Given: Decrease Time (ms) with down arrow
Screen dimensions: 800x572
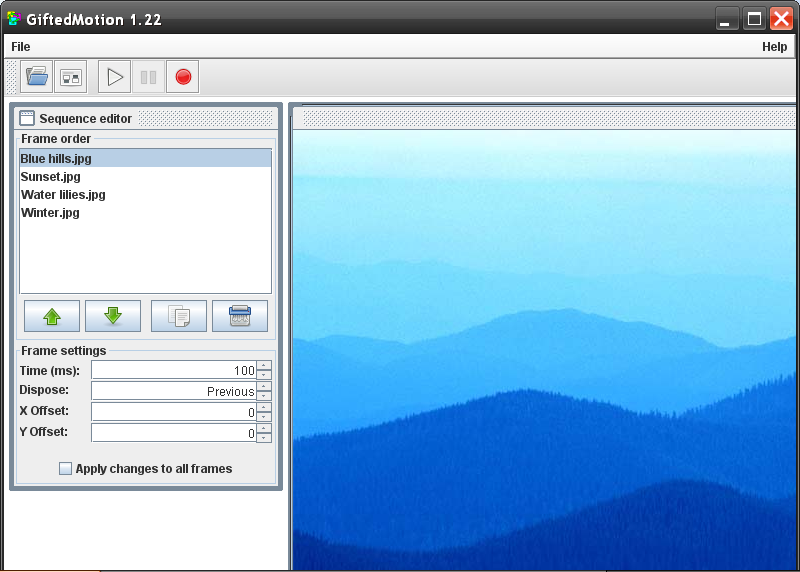Looking at the screenshot, I should (x=264, y=375).
